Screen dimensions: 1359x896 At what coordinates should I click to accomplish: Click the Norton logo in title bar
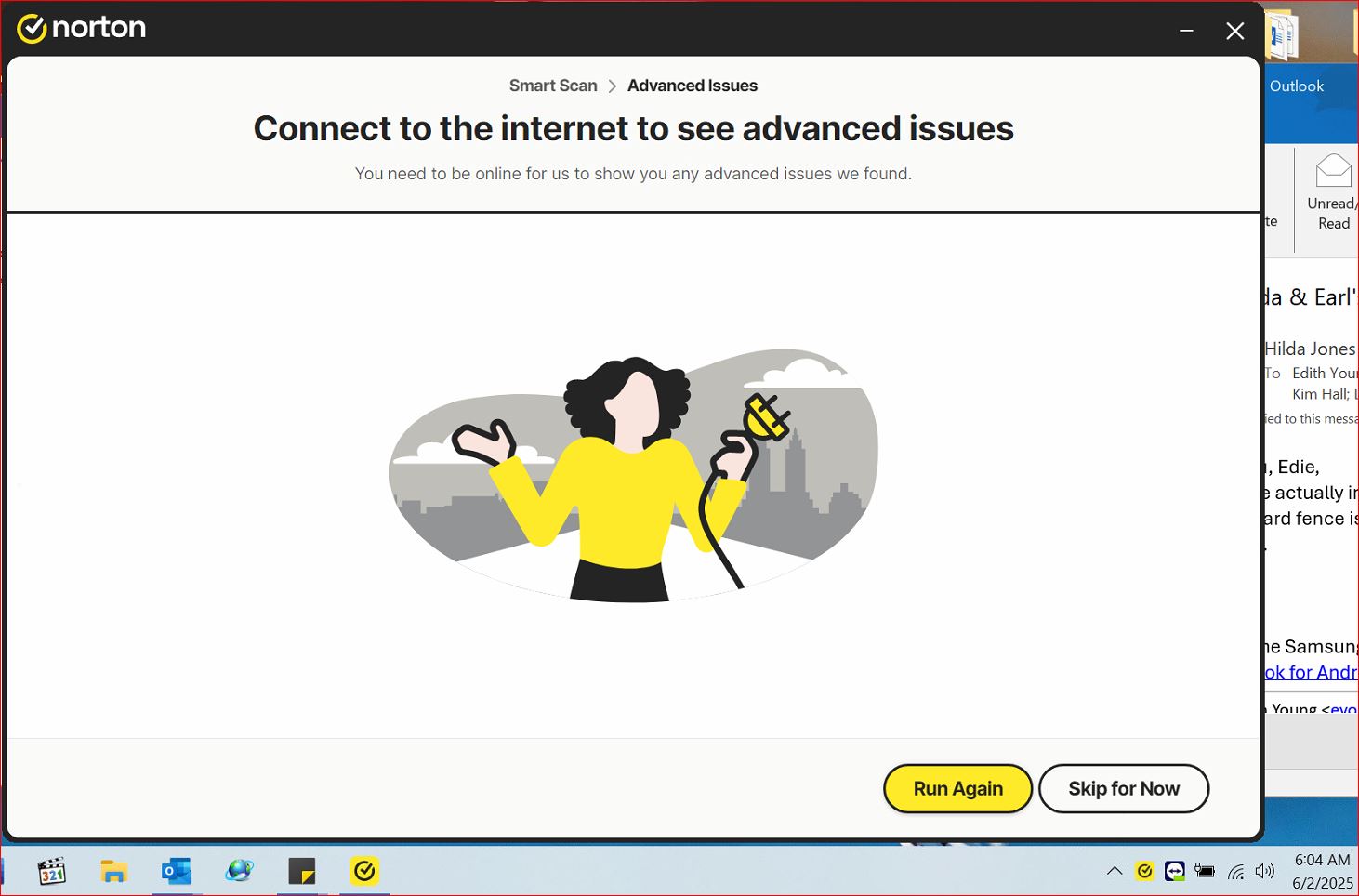[x=82, y=28]
